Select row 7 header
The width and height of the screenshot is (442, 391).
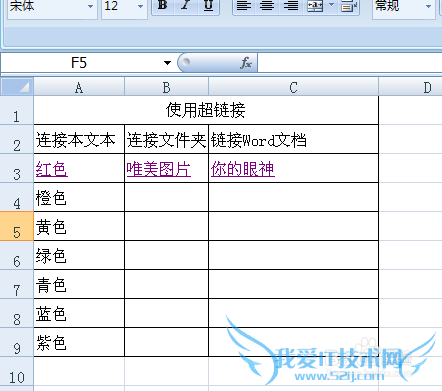pos(17,284)
